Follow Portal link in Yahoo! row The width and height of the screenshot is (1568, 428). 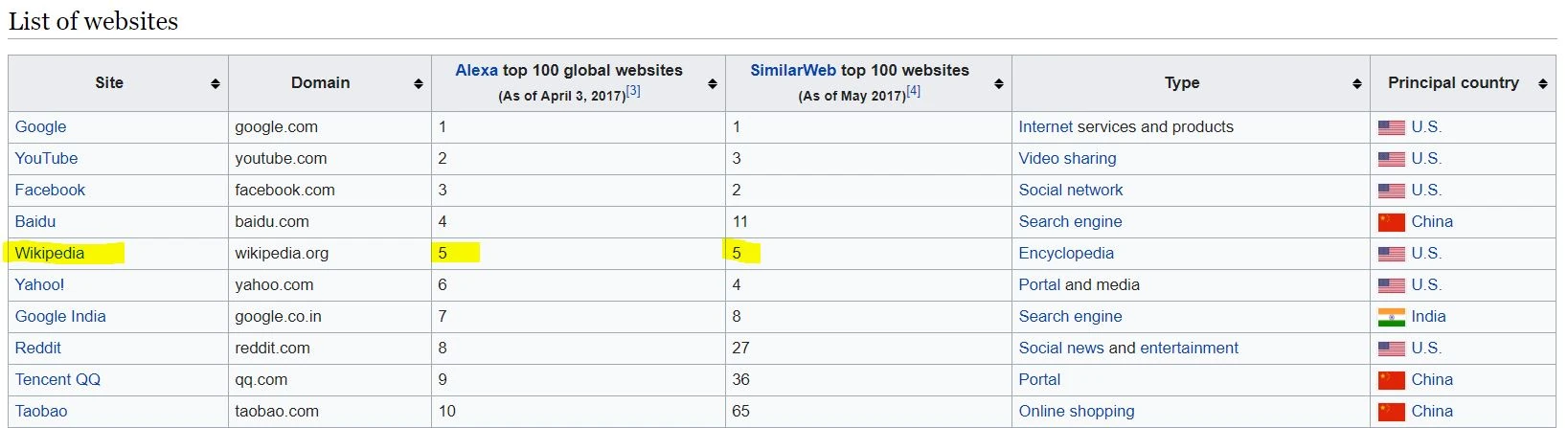[1039, 284]
